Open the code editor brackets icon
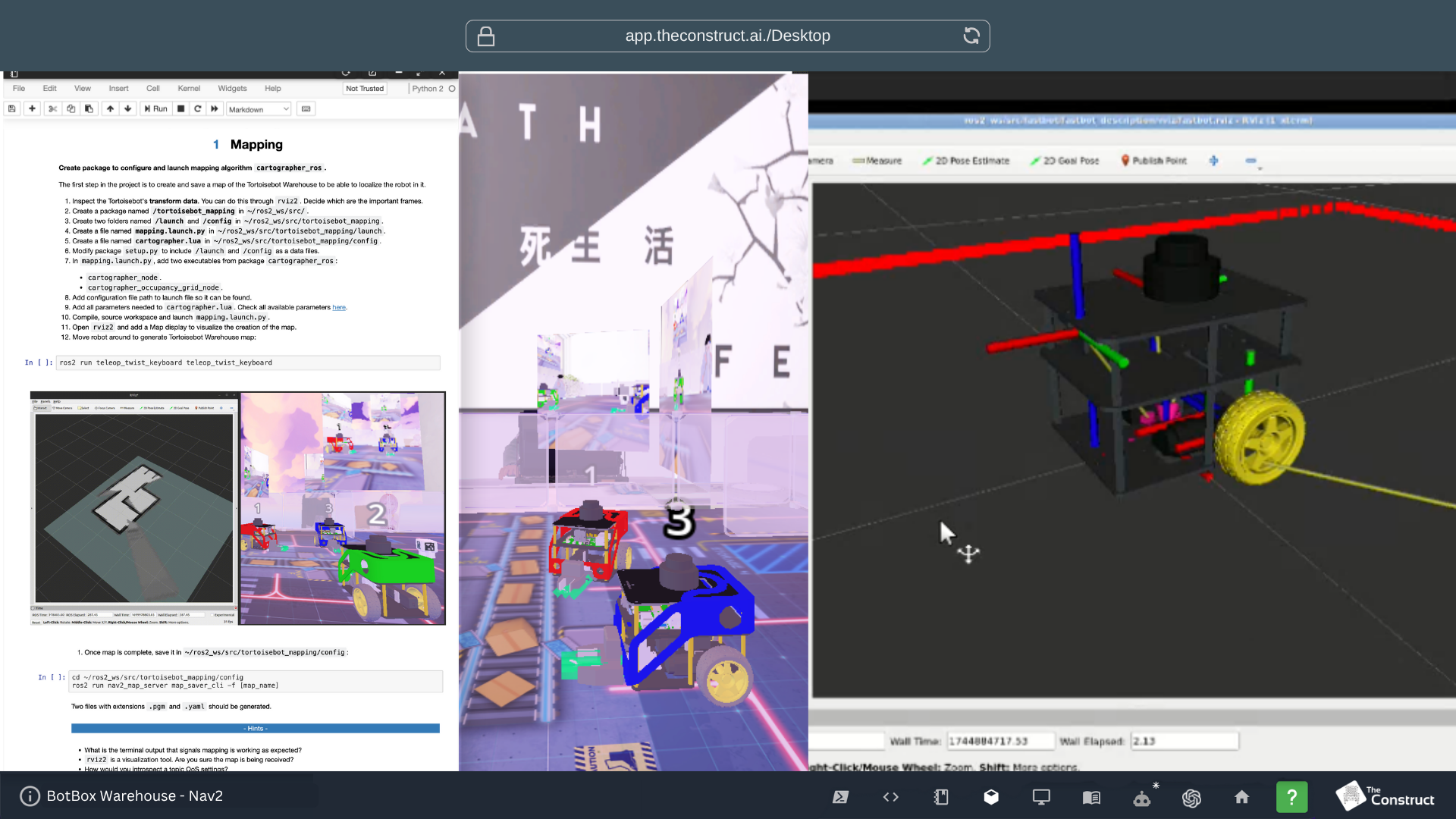This screenshot has height=819, width=1456. coord(891,797)
